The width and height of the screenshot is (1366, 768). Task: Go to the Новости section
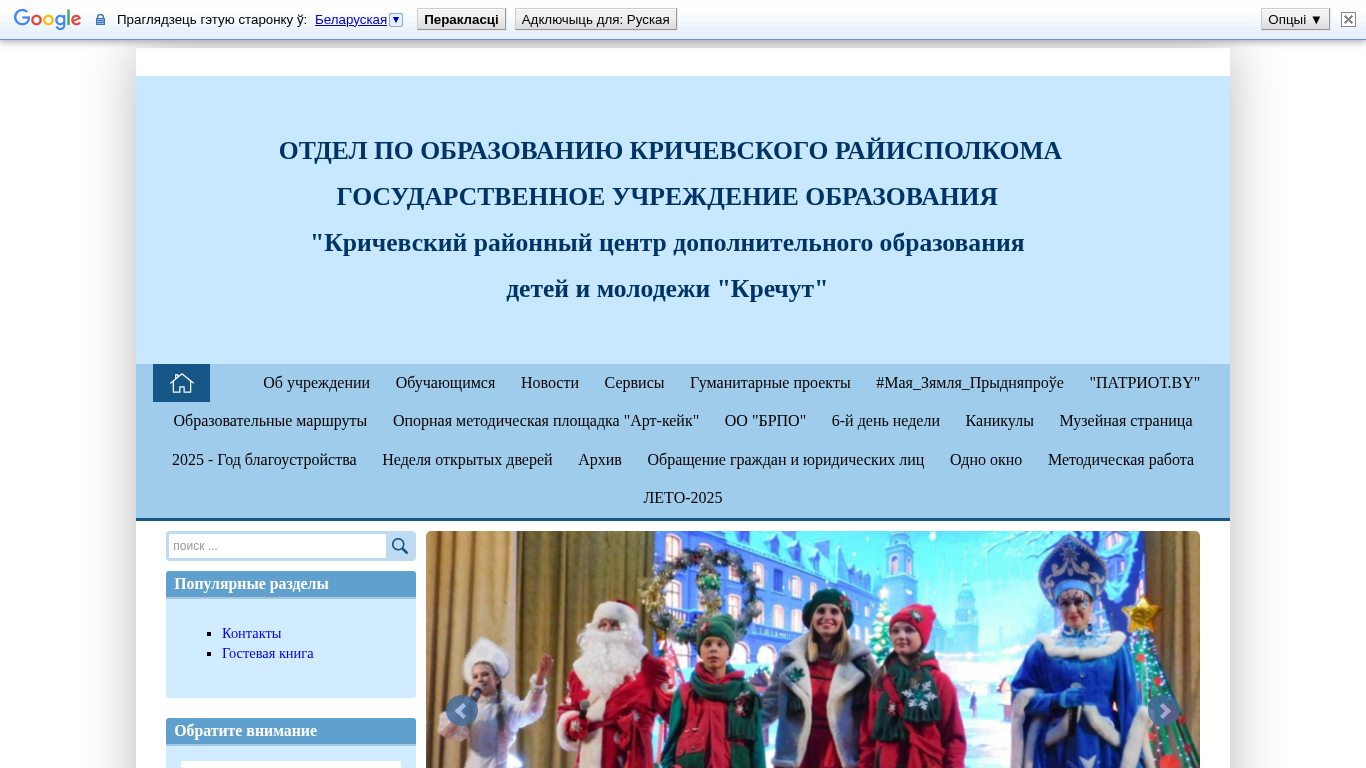[550, 383]
